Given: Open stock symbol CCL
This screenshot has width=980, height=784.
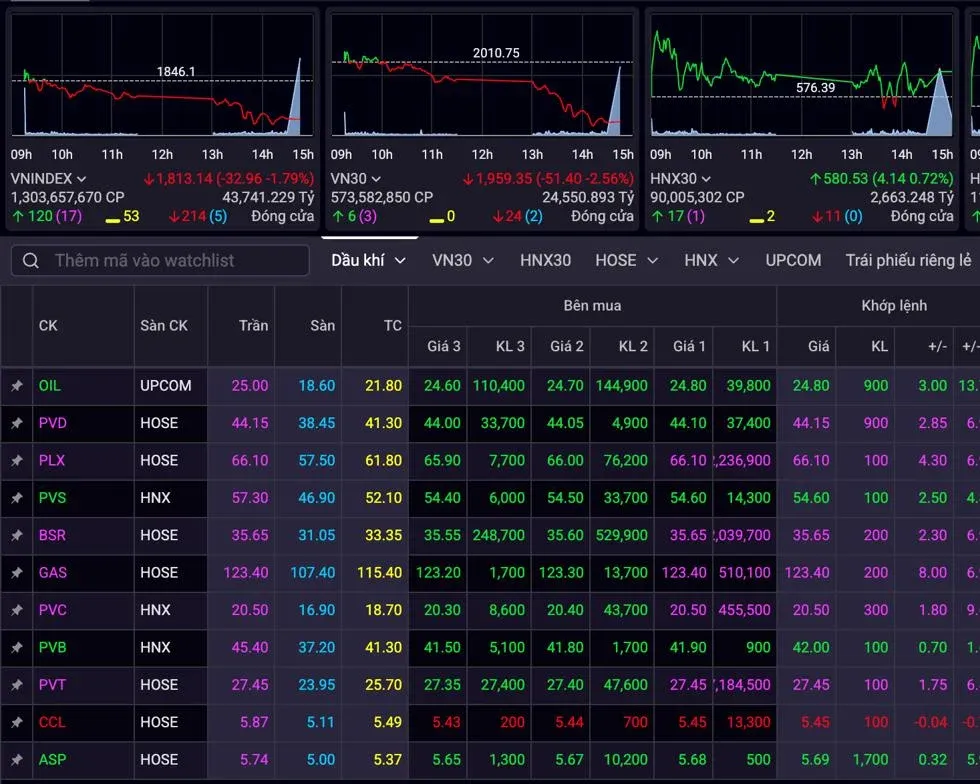Looking at the screenshot, I should pos(52,722).
